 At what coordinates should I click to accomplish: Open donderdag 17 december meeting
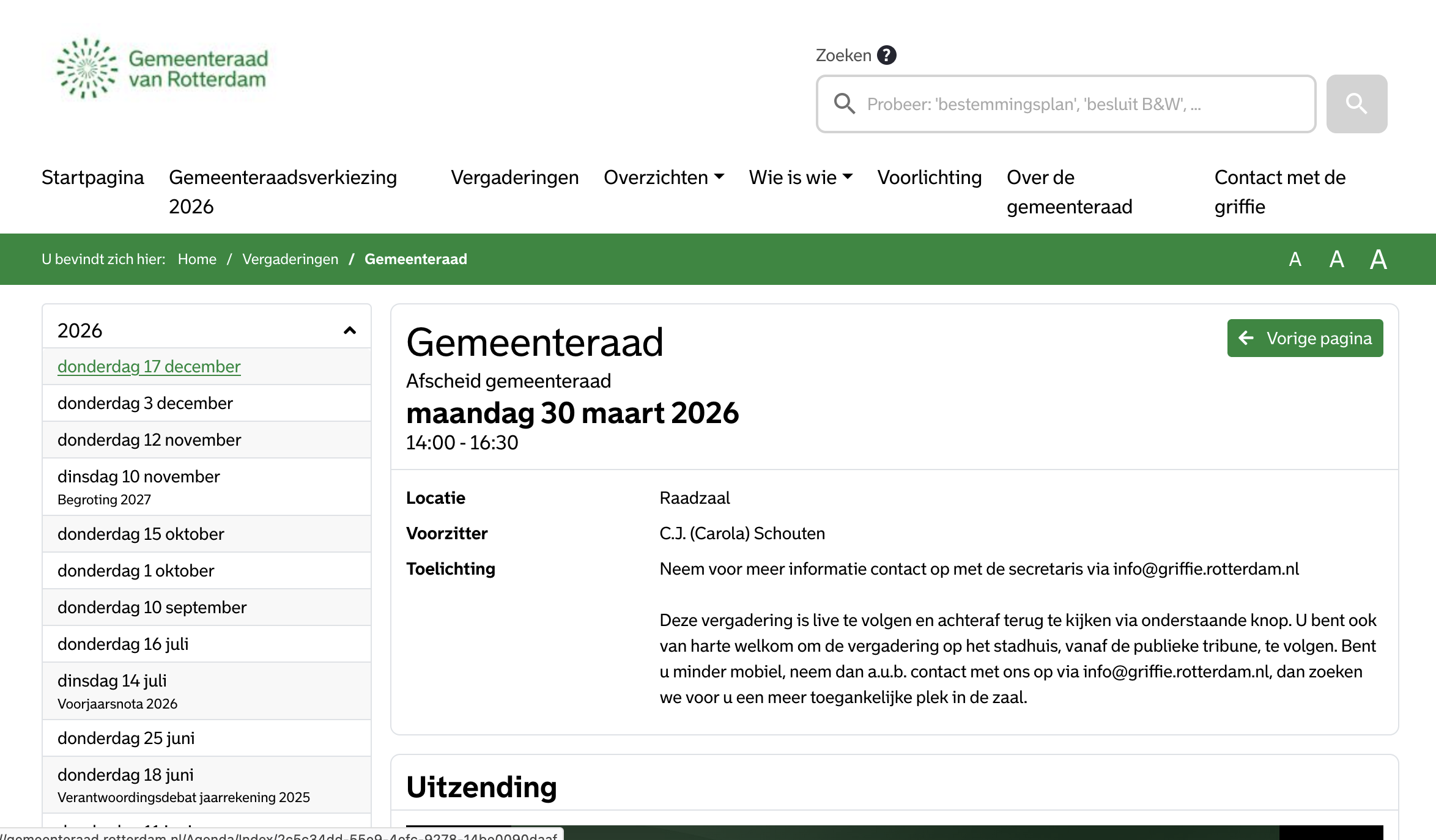pyautogui.click(x=149, y=366)
